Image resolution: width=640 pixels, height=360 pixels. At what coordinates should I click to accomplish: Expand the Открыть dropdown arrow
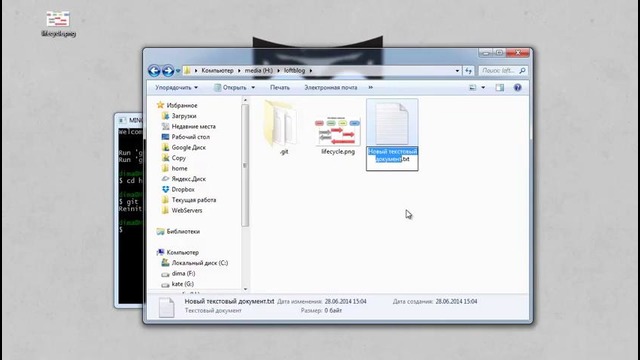pos(253,87)
